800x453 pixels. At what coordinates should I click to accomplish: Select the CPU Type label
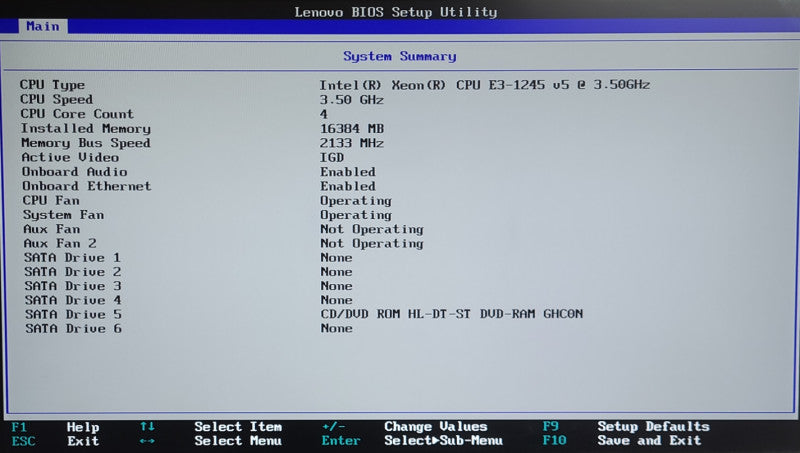52,85
